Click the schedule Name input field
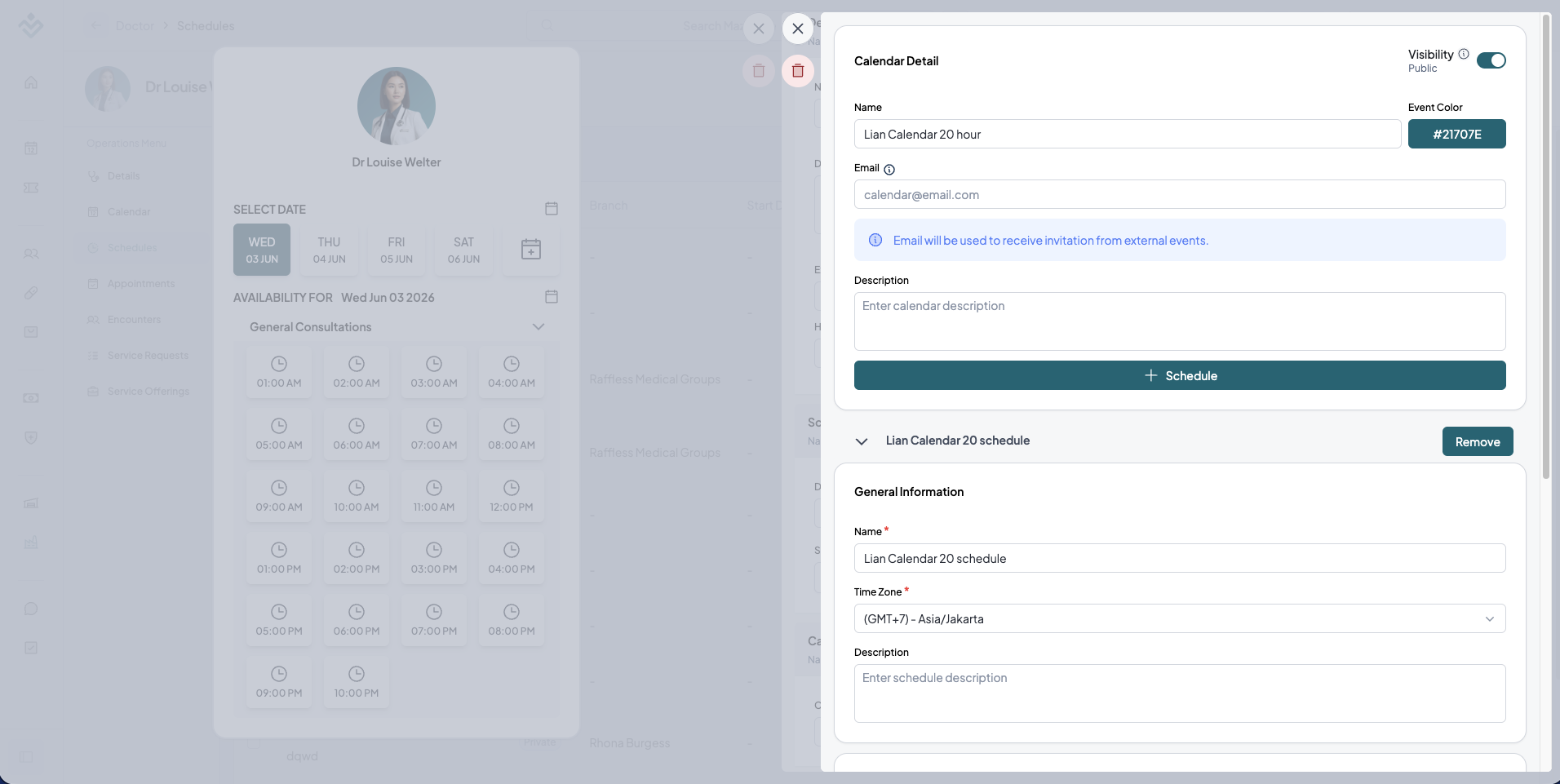Image resolution: width=1560 pixels, height=784 pixels. click(x=1180, y=558)
